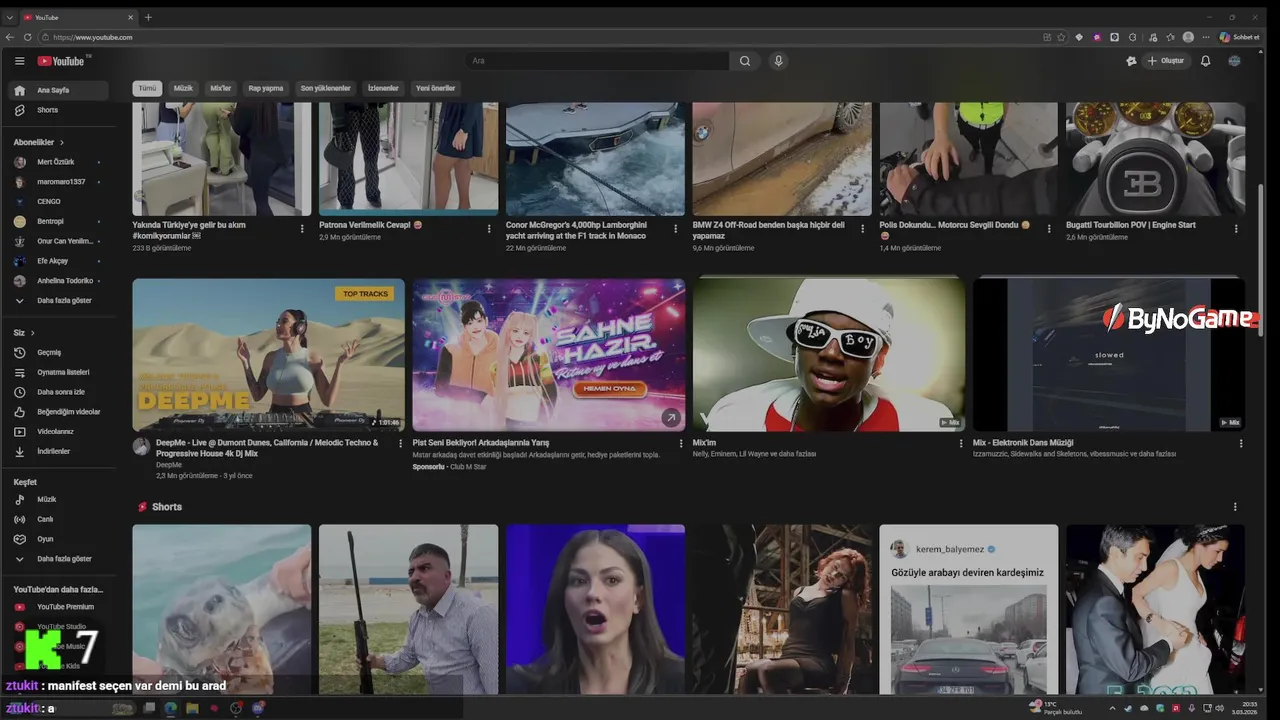This screenshot has width=1280, height=720.
Task: Open Videolarınız in sidebar
Action: click(x=58, y=432)
